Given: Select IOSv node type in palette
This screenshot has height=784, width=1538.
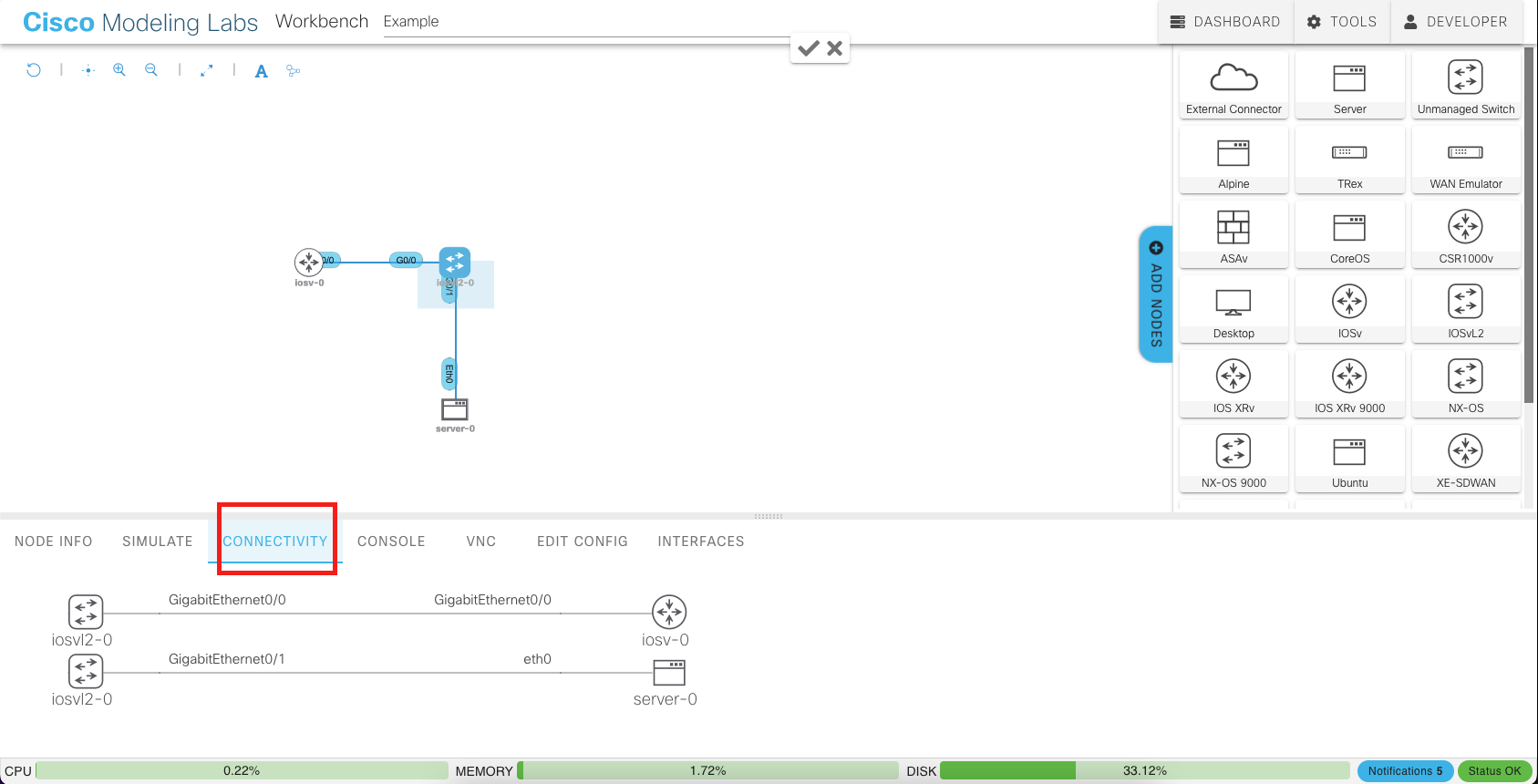Looking at the screenshot, I should point(1349,309).
